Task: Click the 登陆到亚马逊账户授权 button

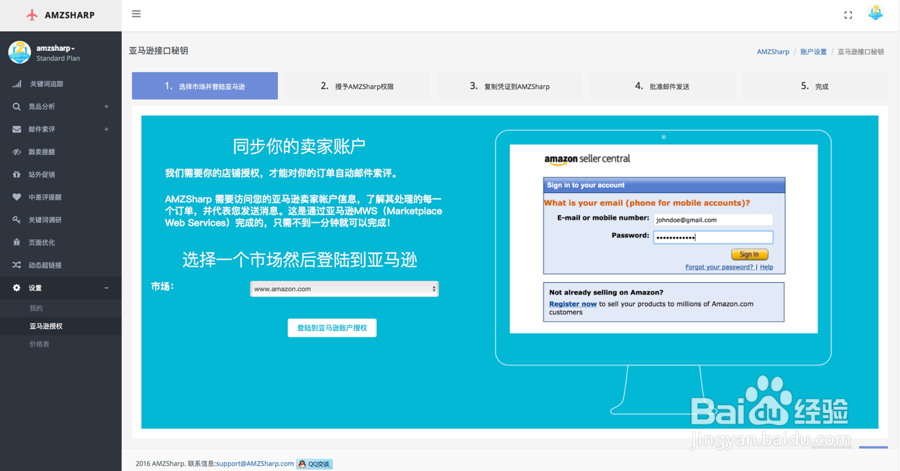Action: [x=332, y=328]
